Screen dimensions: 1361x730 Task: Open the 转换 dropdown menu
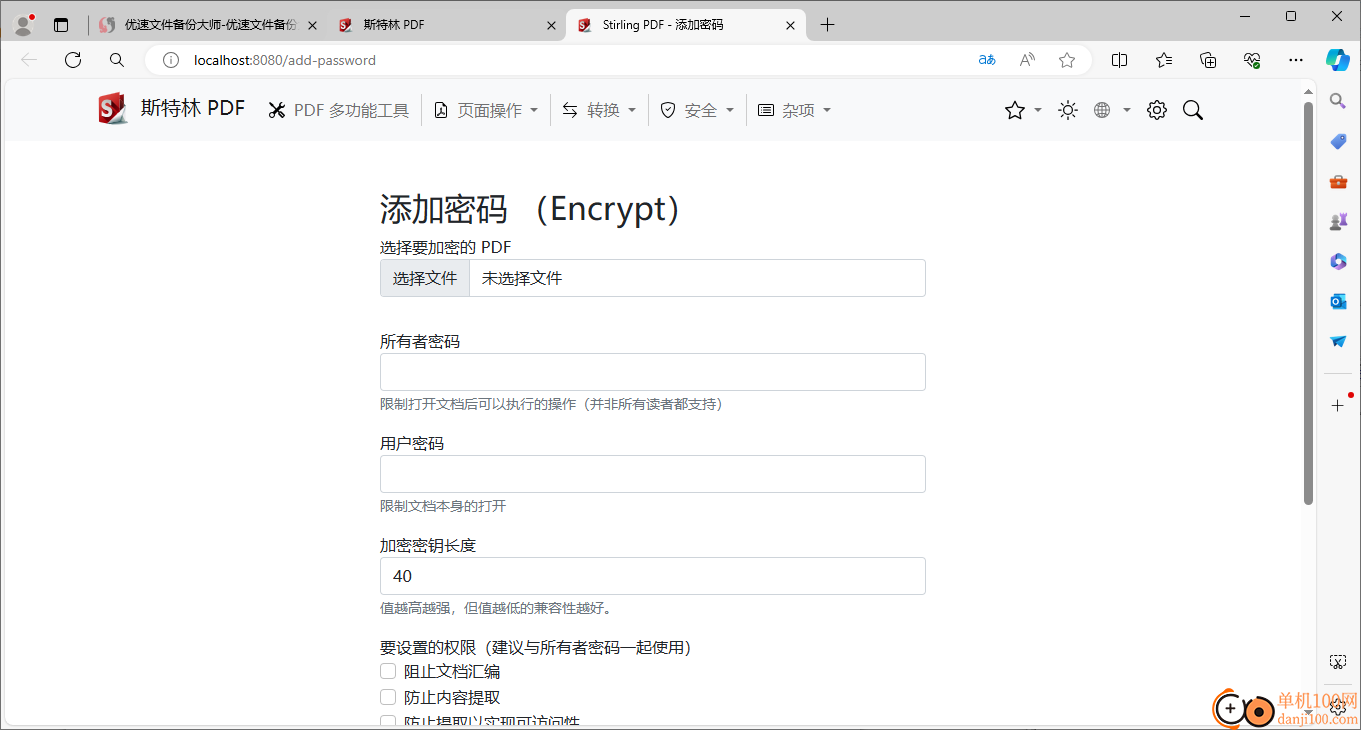(x=599, y=110)
